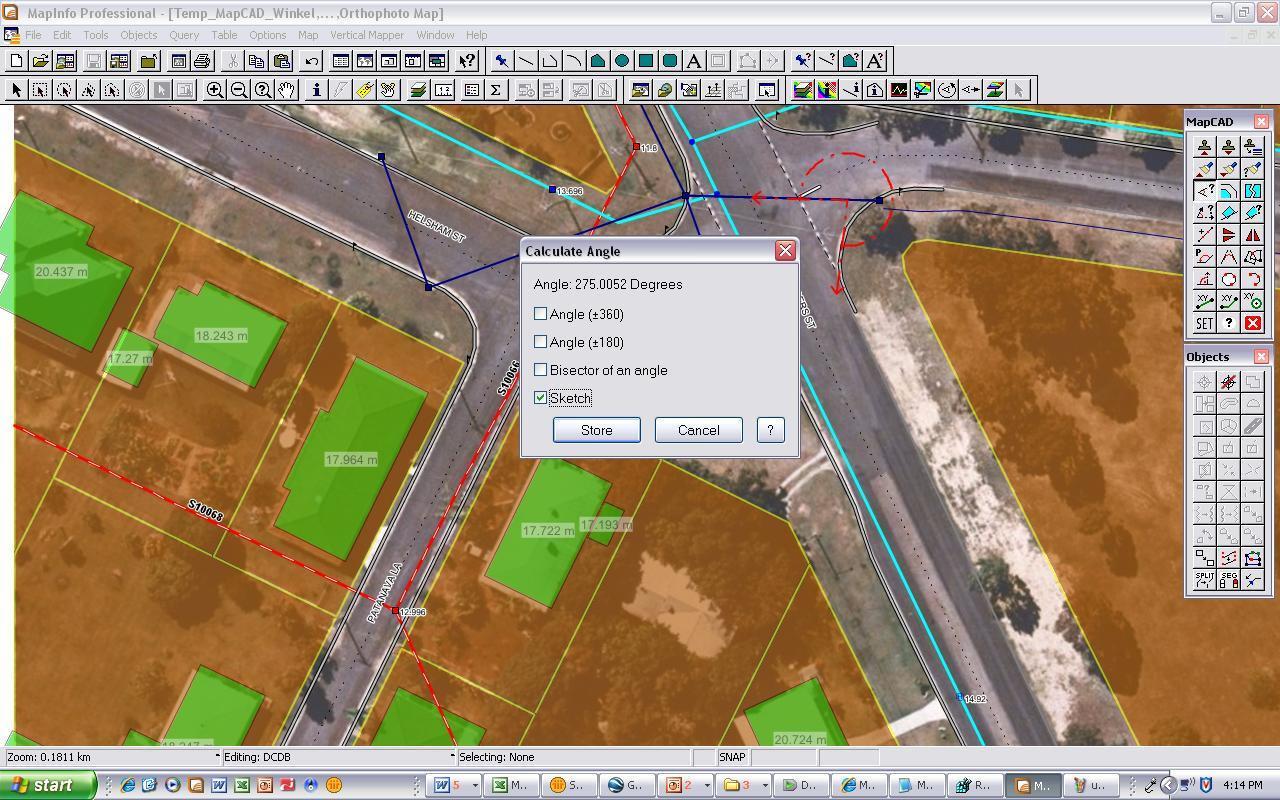Pick the Polygon drawing tool
The image size is (1280, 800).
coord(597,61)
